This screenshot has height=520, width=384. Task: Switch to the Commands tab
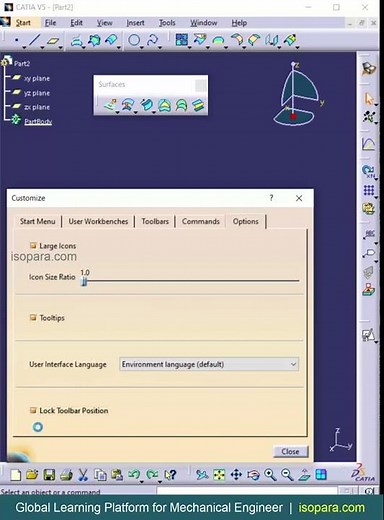(x=201, y=221)
